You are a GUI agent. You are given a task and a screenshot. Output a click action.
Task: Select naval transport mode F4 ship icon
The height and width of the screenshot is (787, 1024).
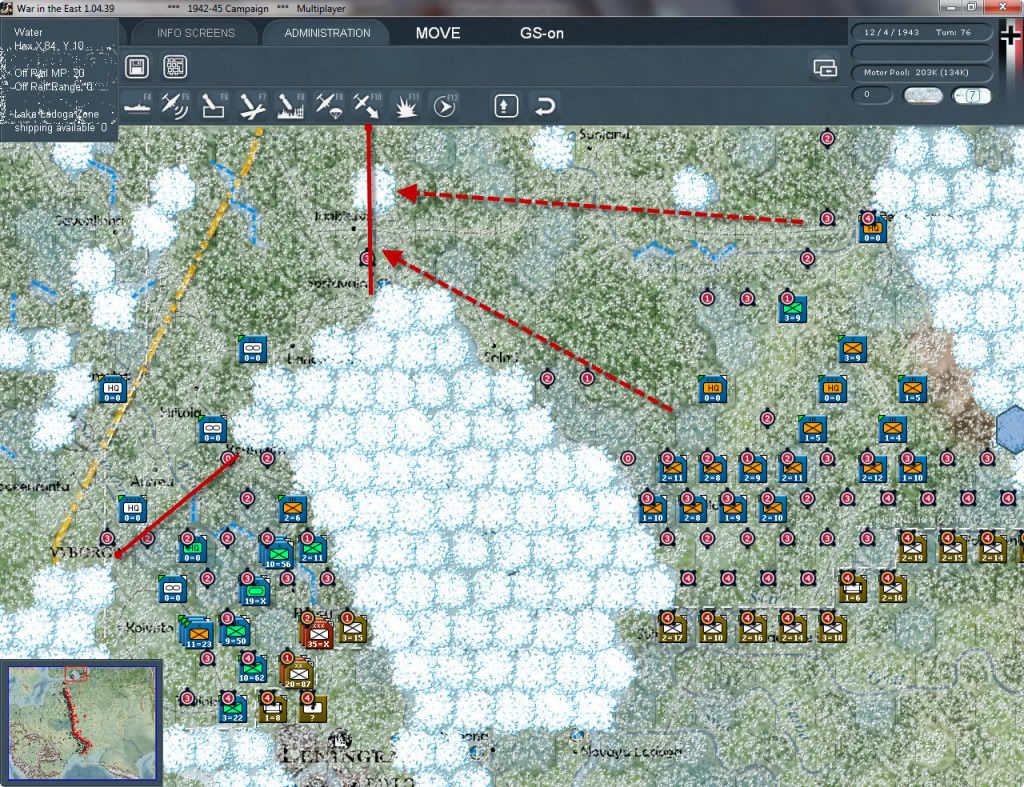point(138,105)
